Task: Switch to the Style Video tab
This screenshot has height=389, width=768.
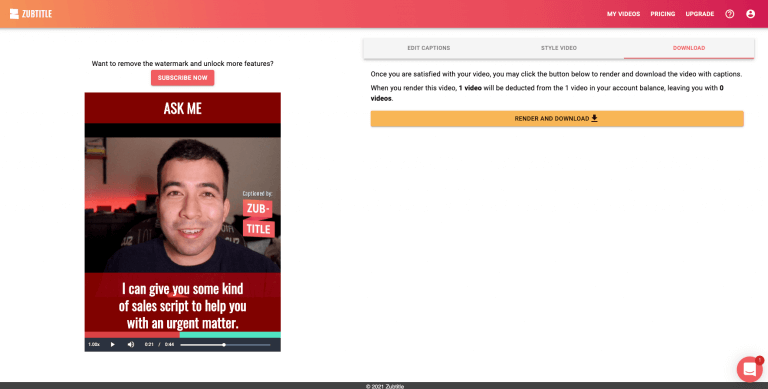Action: 559,48
